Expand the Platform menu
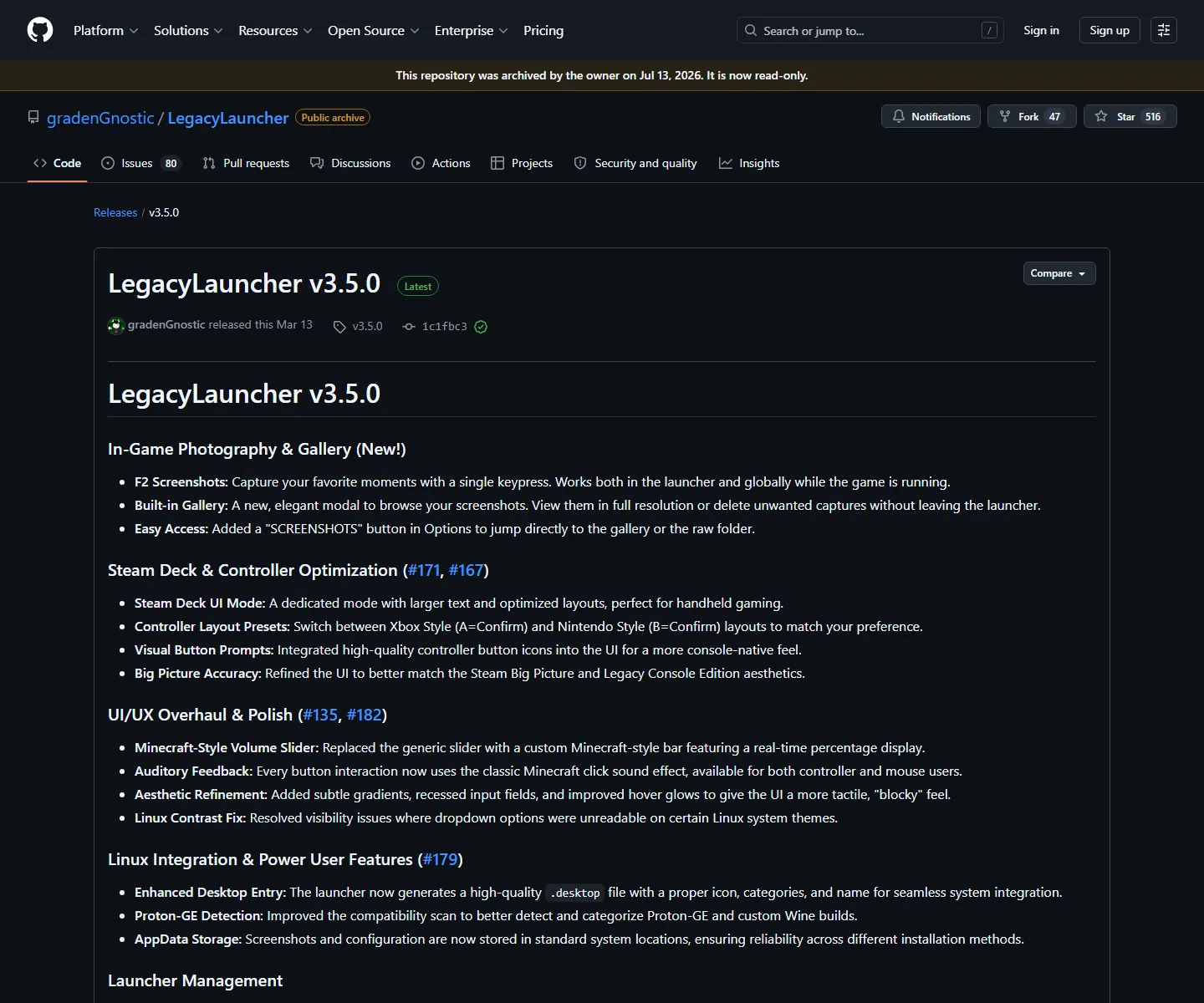This screenshot has width=1204, height=1003. (106, 30)
